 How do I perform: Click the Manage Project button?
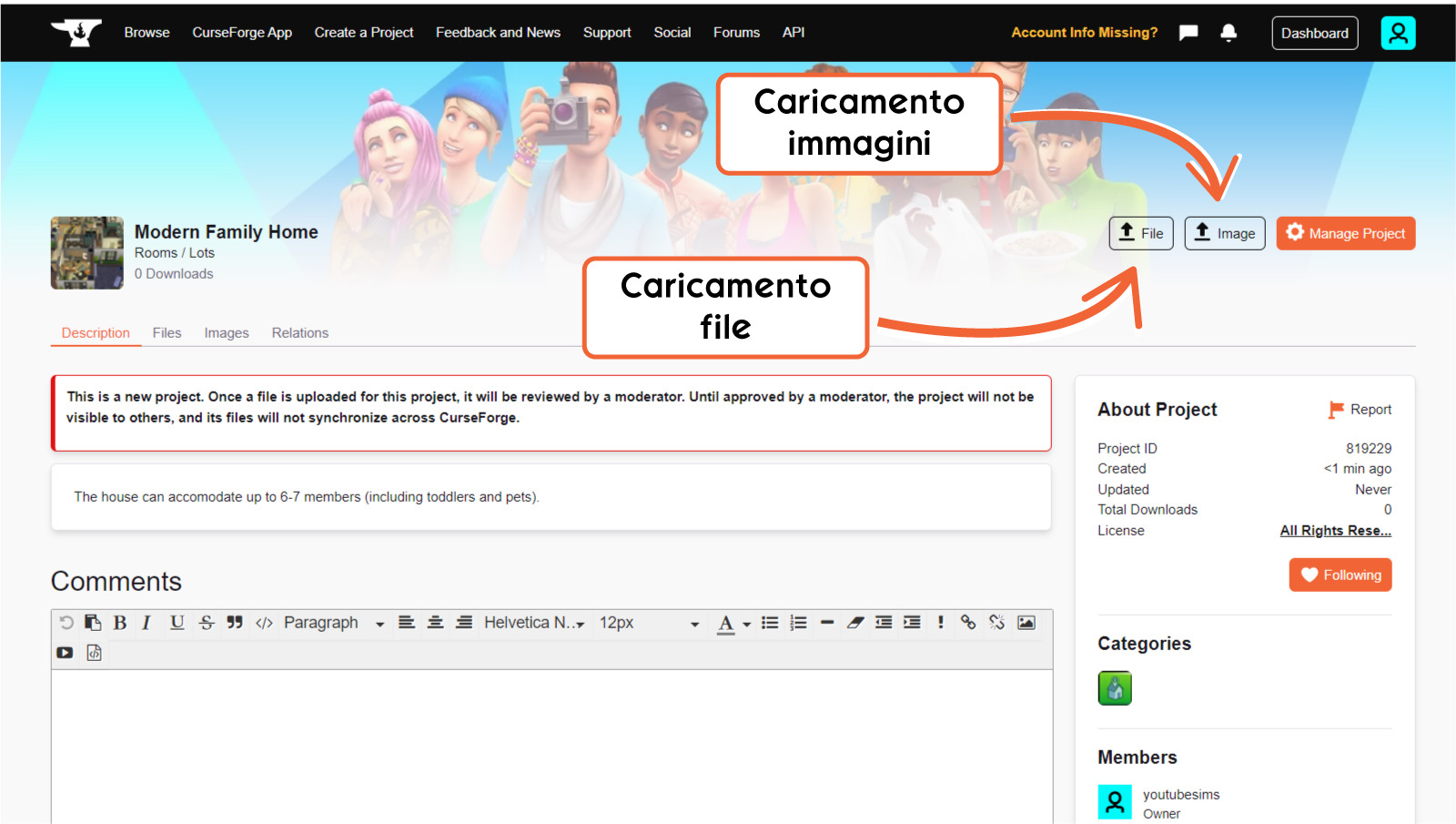coord(1345,233)
